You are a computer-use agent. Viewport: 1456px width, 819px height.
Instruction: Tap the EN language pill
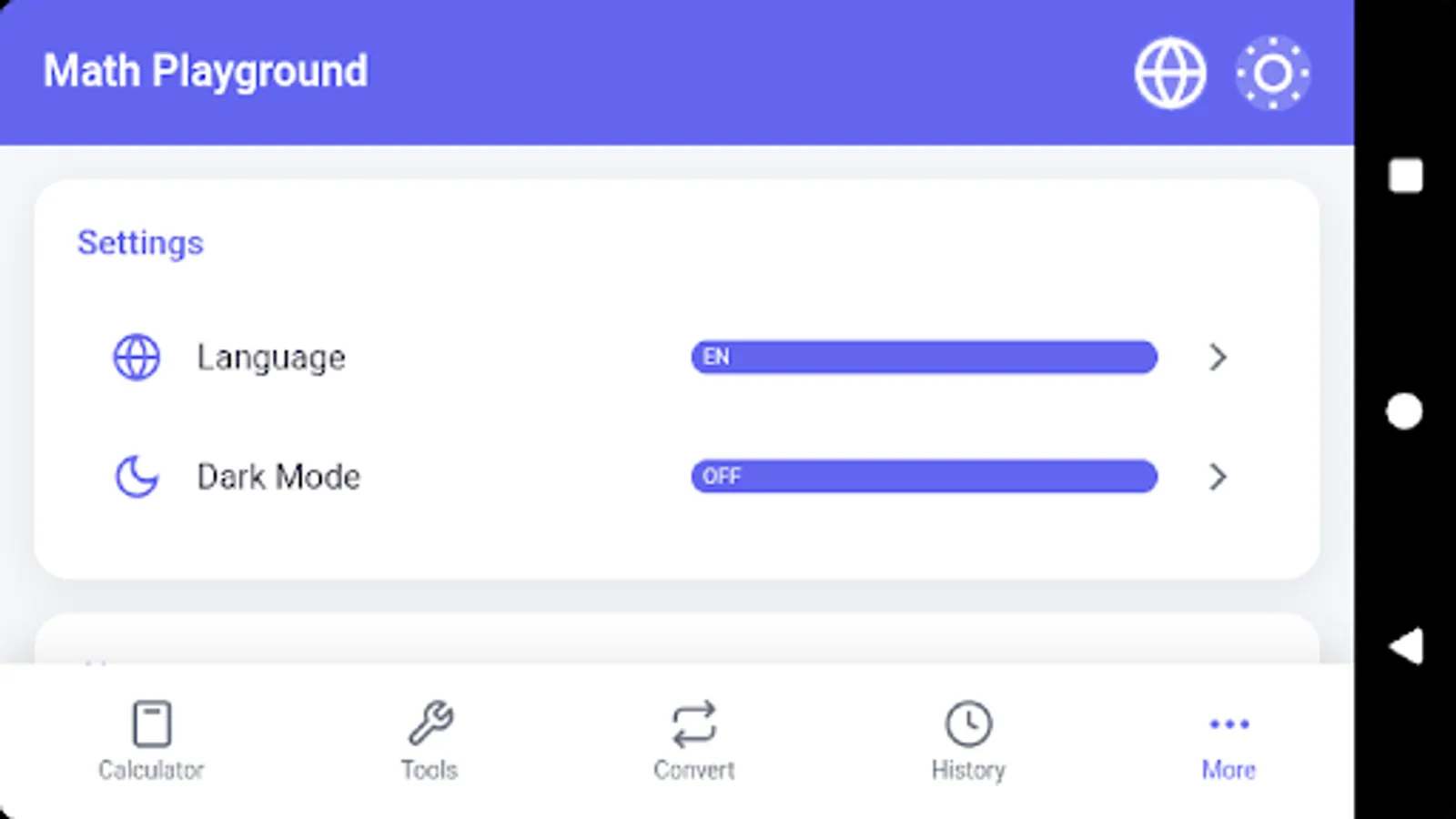click(x=924, y=357)
